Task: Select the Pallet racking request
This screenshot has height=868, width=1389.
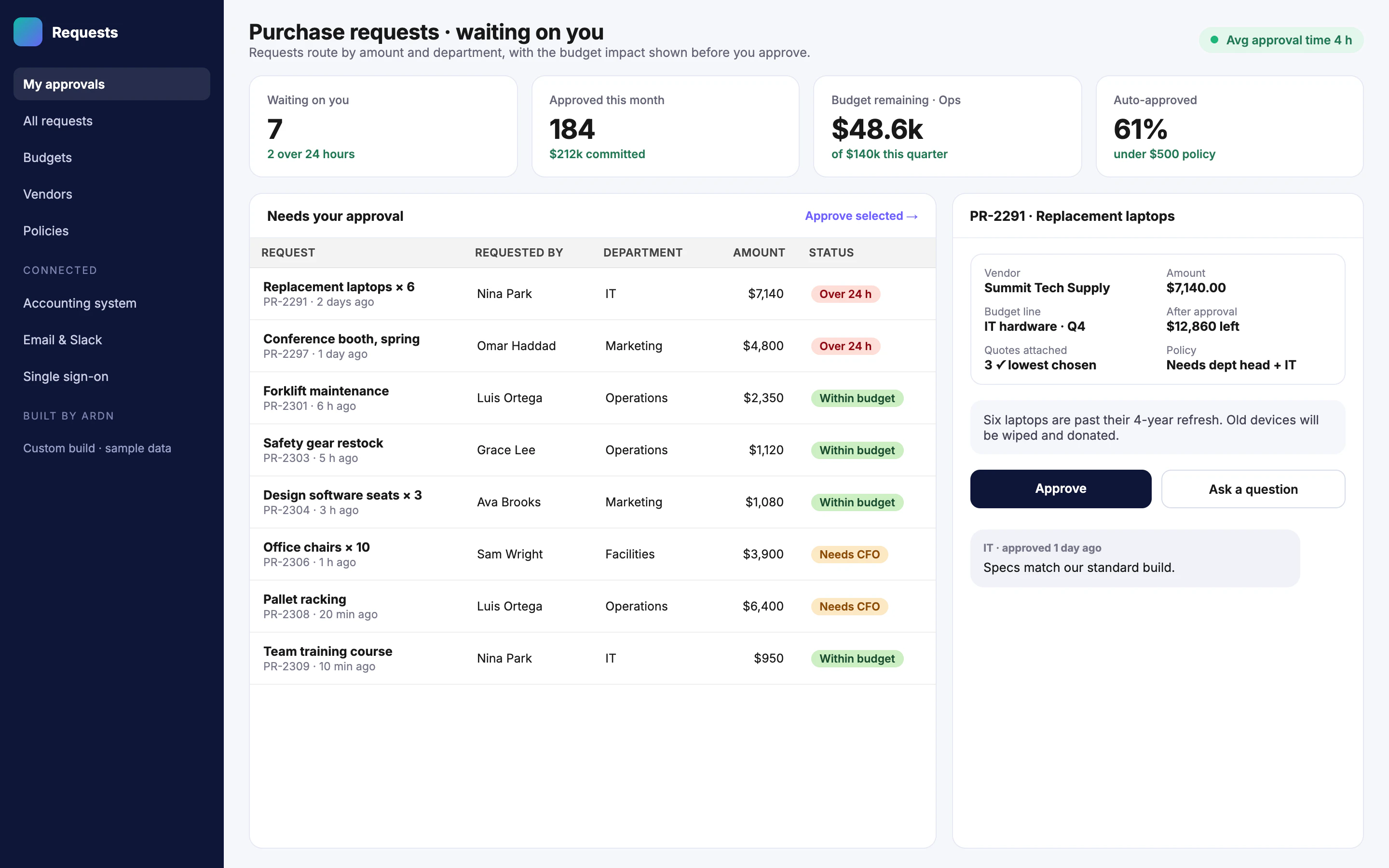Action: point(592,606)
